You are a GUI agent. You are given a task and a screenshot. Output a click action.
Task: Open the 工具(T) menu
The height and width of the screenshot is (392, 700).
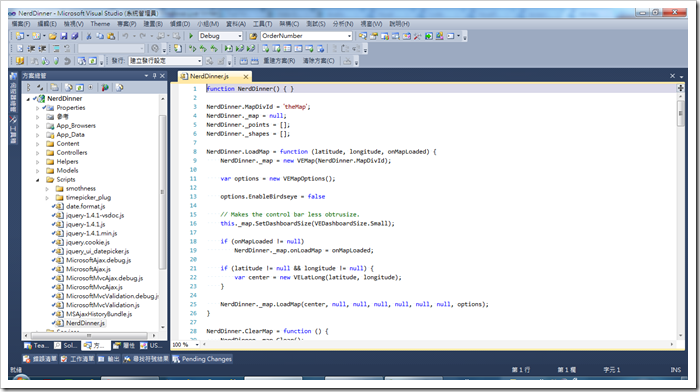pyautogui.click(x=262, y=24)
